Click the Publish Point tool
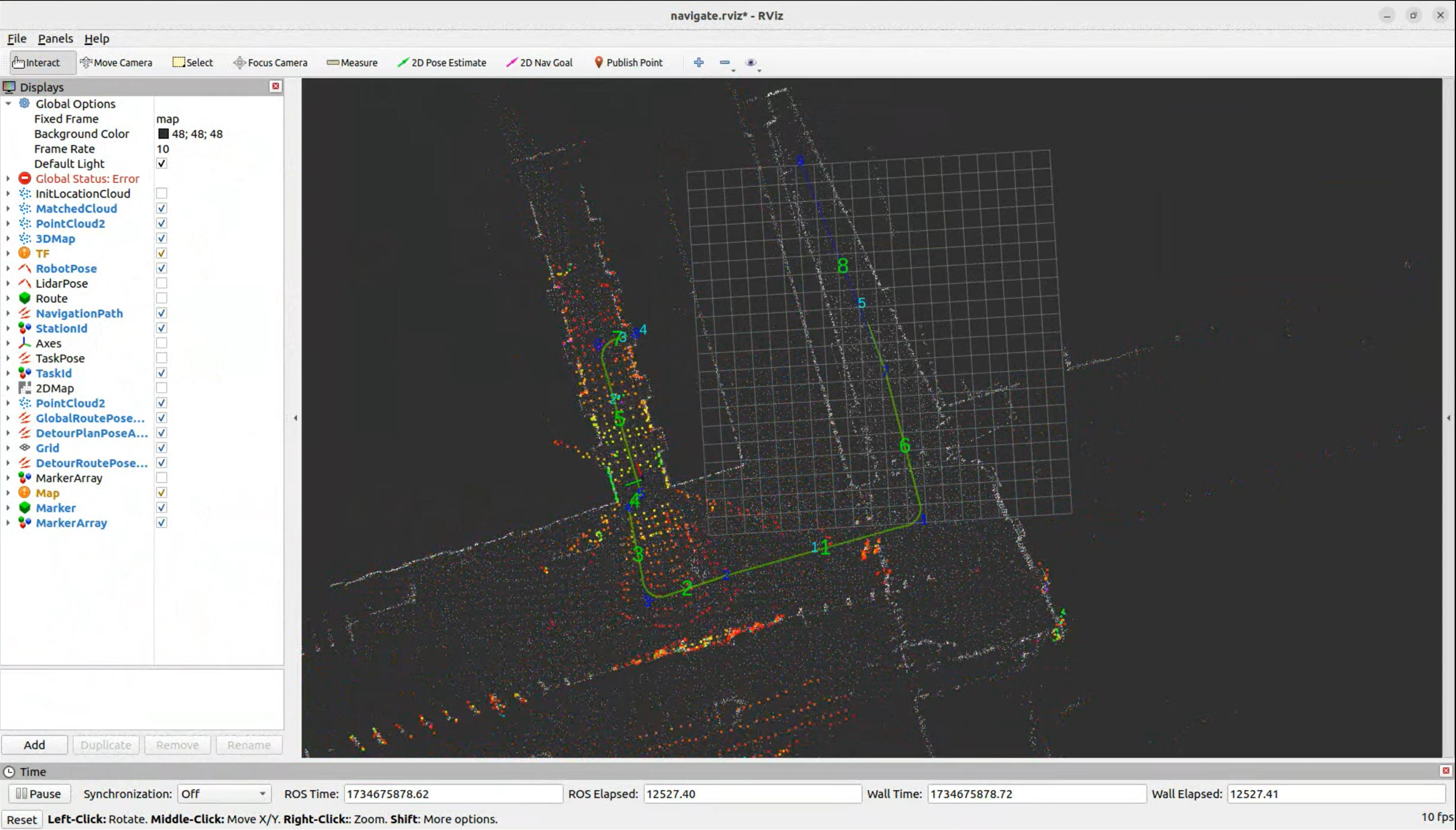The height and width of the screenshot is (830, 1456). pos(628,62)
